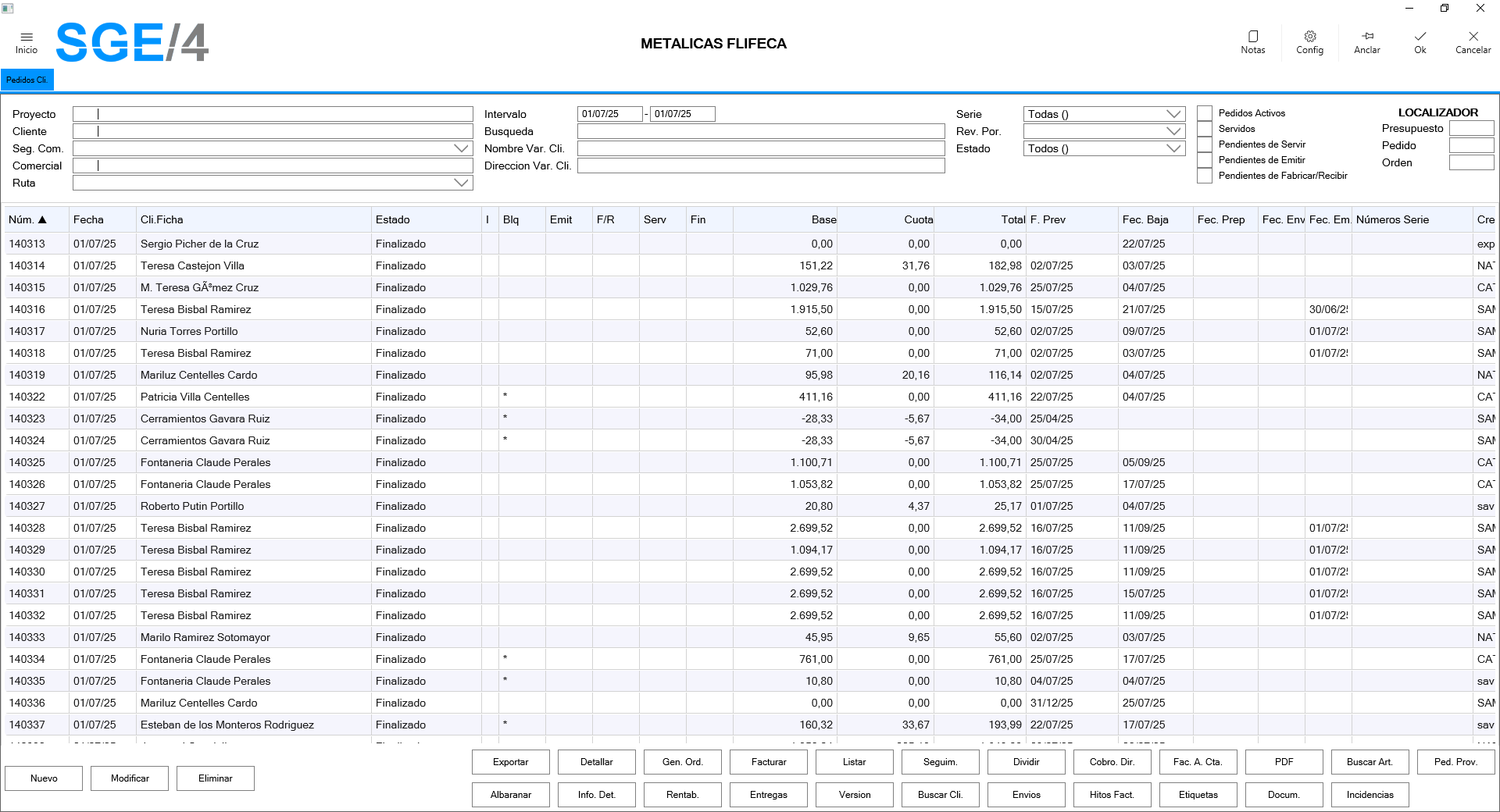Click the Version button

click(855, 795)
